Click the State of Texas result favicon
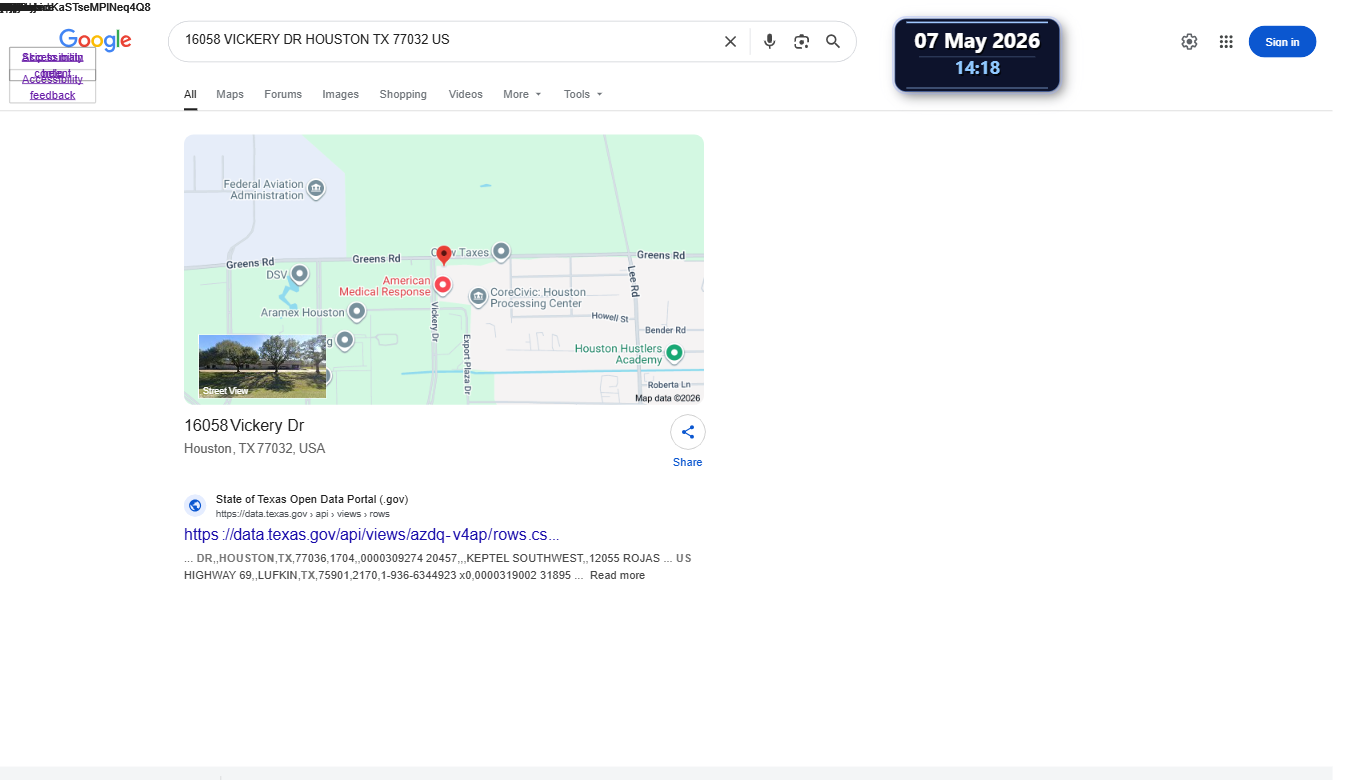 pyautogui.click(x=195, y=505)
